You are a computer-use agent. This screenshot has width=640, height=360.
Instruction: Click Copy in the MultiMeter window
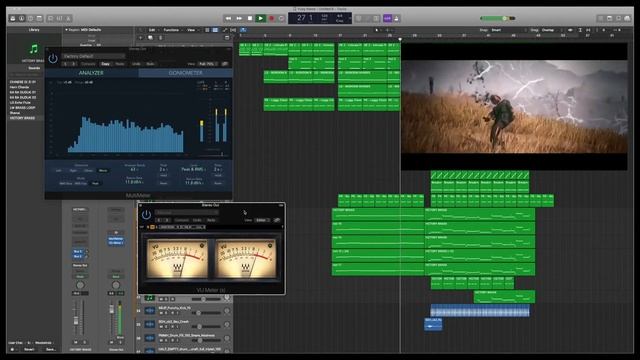coord(105,64)
